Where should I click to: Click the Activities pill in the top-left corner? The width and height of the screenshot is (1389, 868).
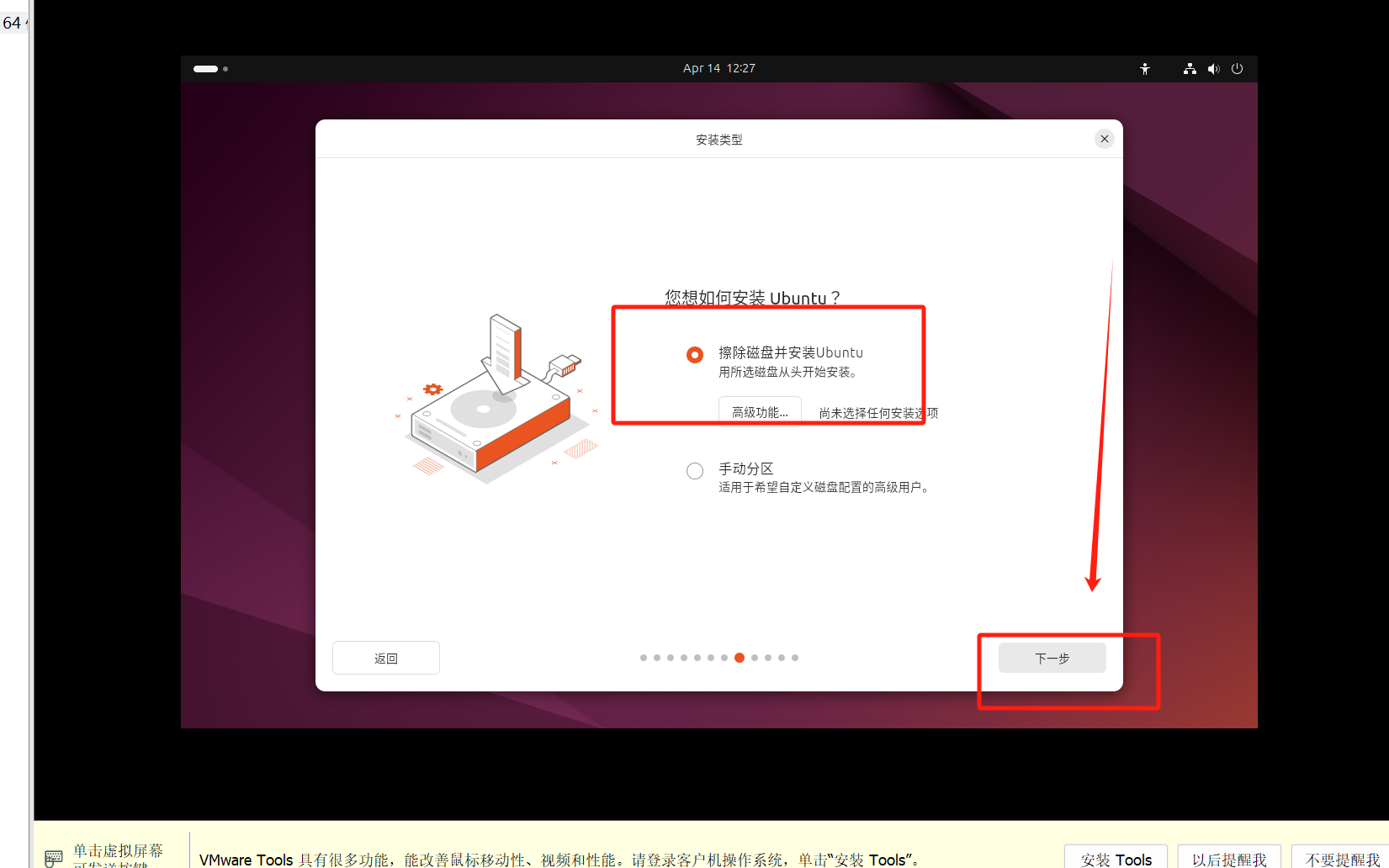pos(210,69)
